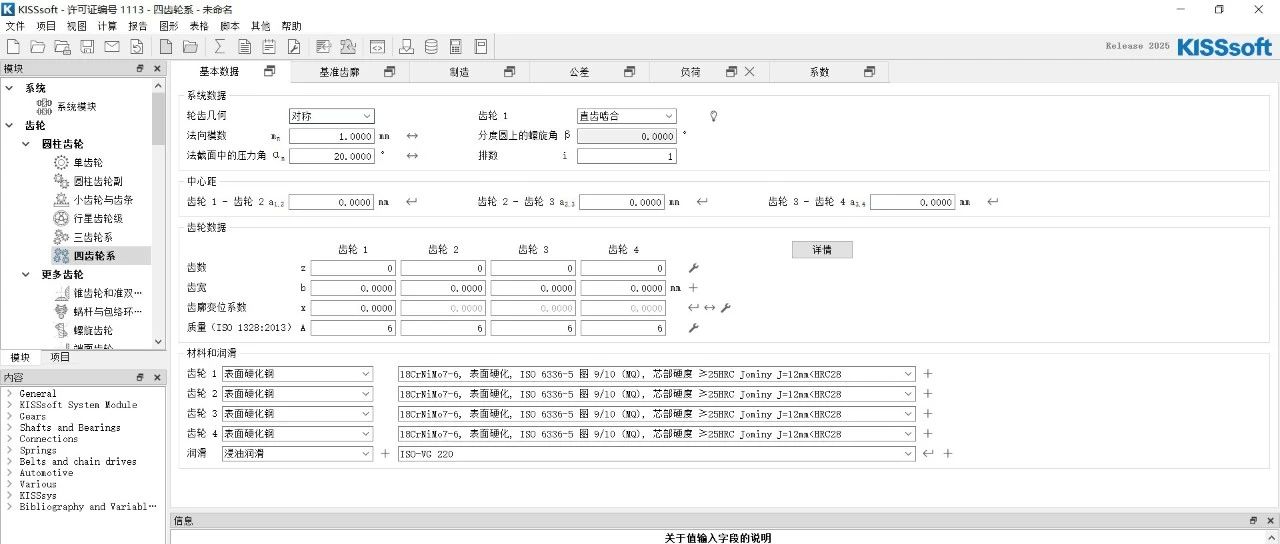Switch to the 项目 panel tab

click(60, 357)
